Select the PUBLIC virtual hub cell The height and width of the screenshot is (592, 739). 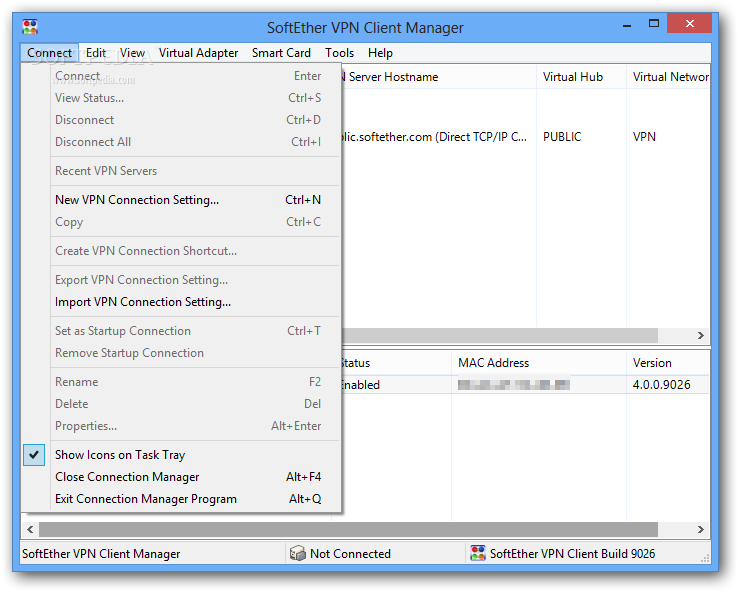(562, 137)
